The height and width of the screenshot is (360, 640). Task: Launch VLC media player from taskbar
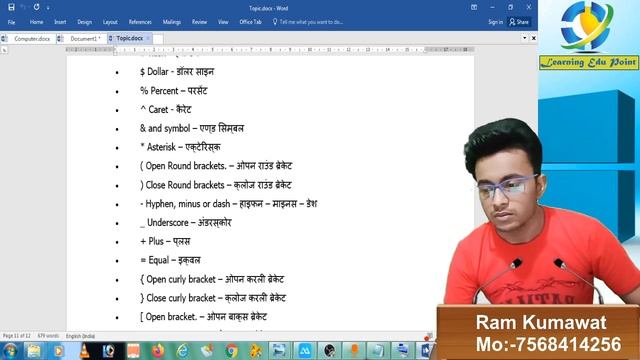[84, 351]
